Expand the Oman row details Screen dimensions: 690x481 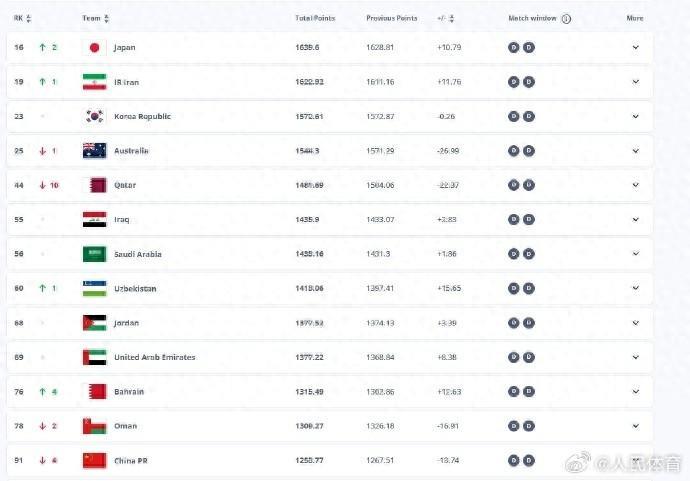pyautogui.click(x=634, y=426)
